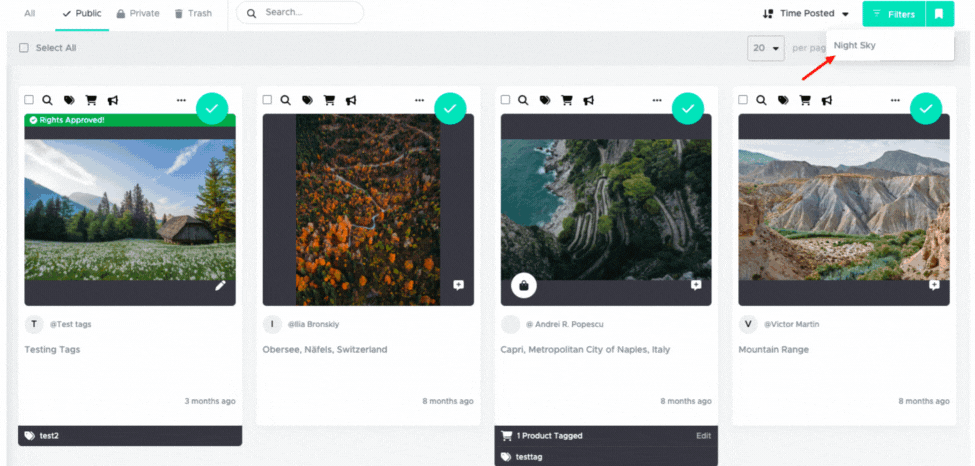Open the tag icon on Obersee card

coord(307,100)
